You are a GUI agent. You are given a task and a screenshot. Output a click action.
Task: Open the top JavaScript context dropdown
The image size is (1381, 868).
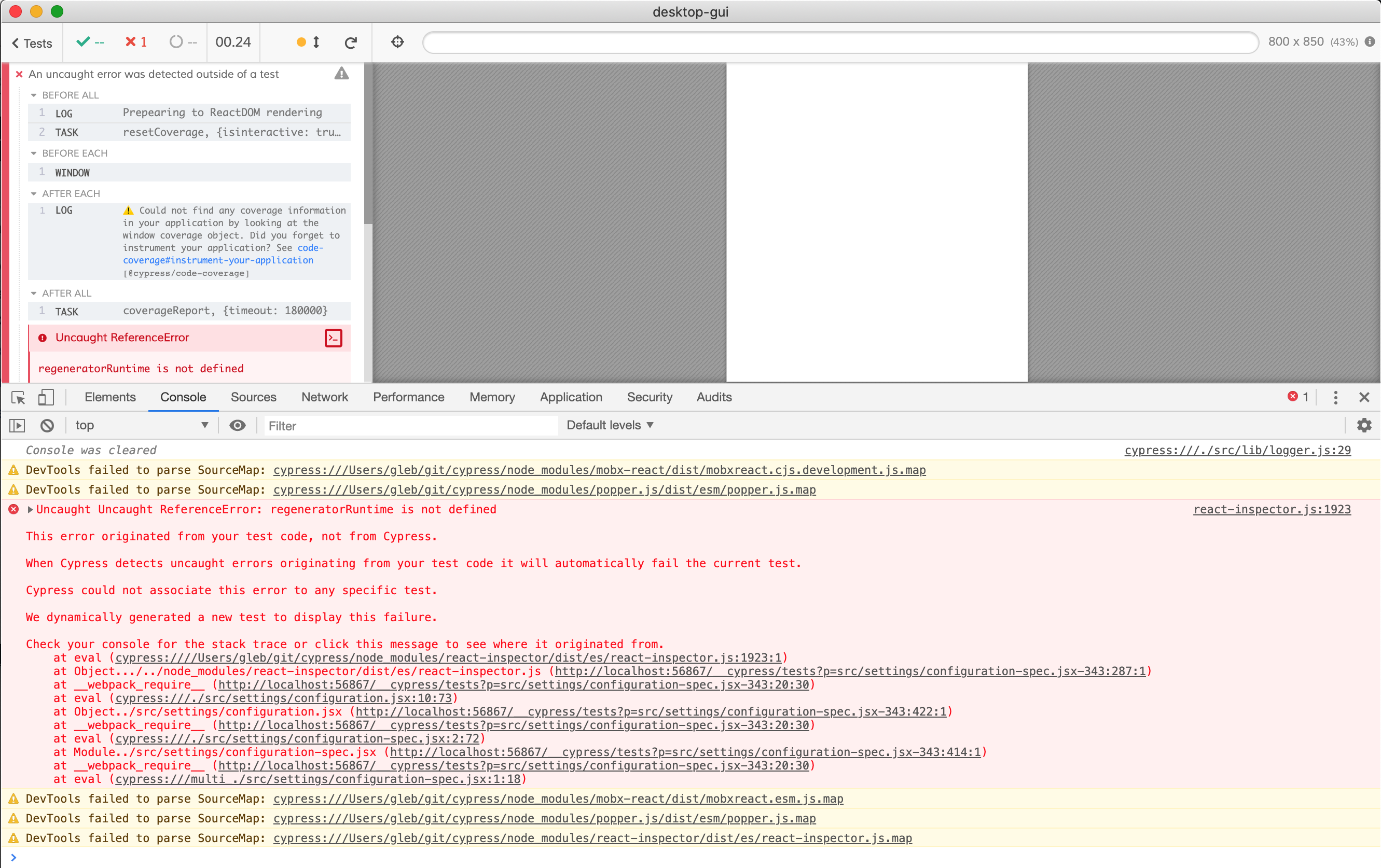(x=141, y=425)
